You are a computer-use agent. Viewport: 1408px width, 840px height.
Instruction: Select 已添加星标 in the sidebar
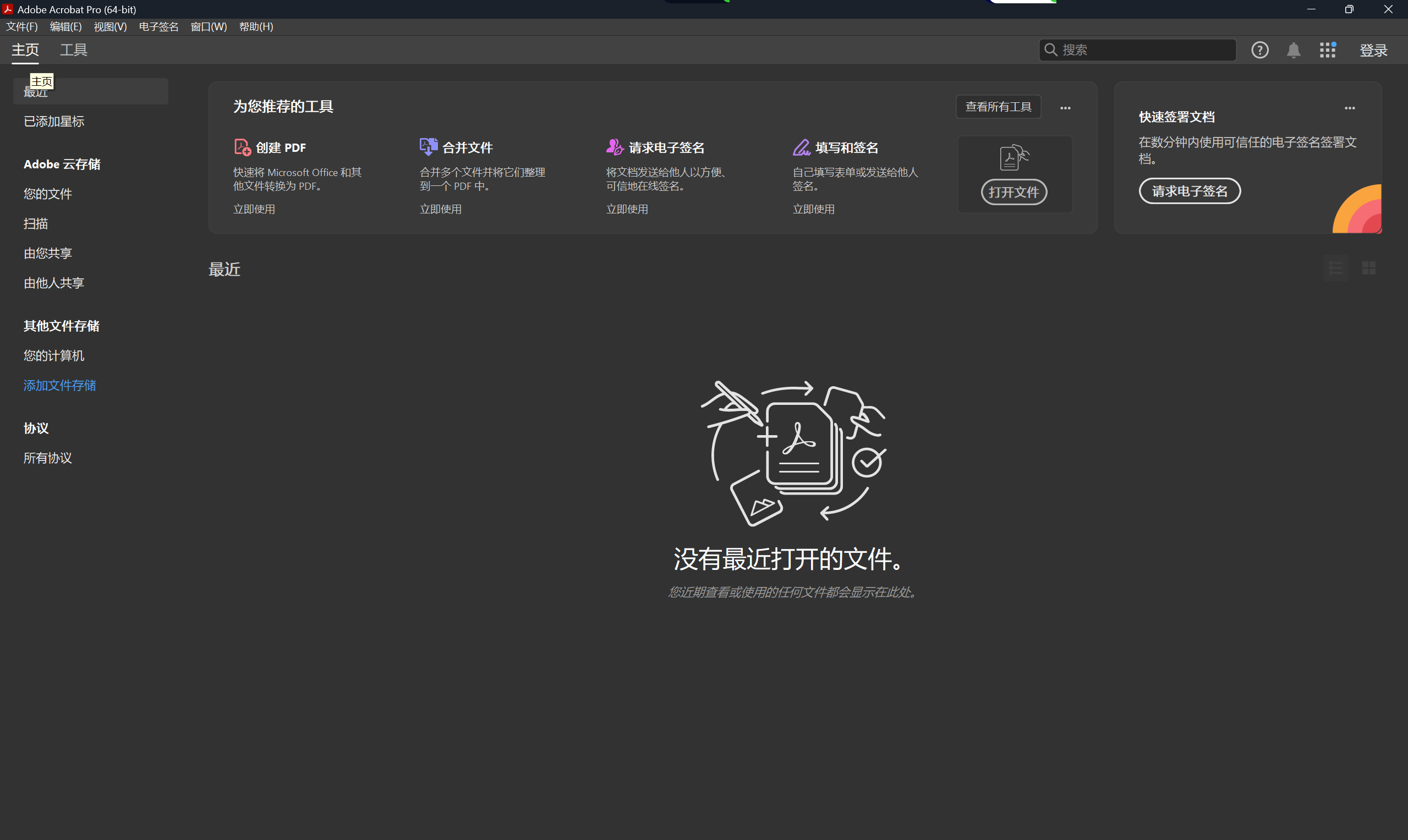point(54,121)
